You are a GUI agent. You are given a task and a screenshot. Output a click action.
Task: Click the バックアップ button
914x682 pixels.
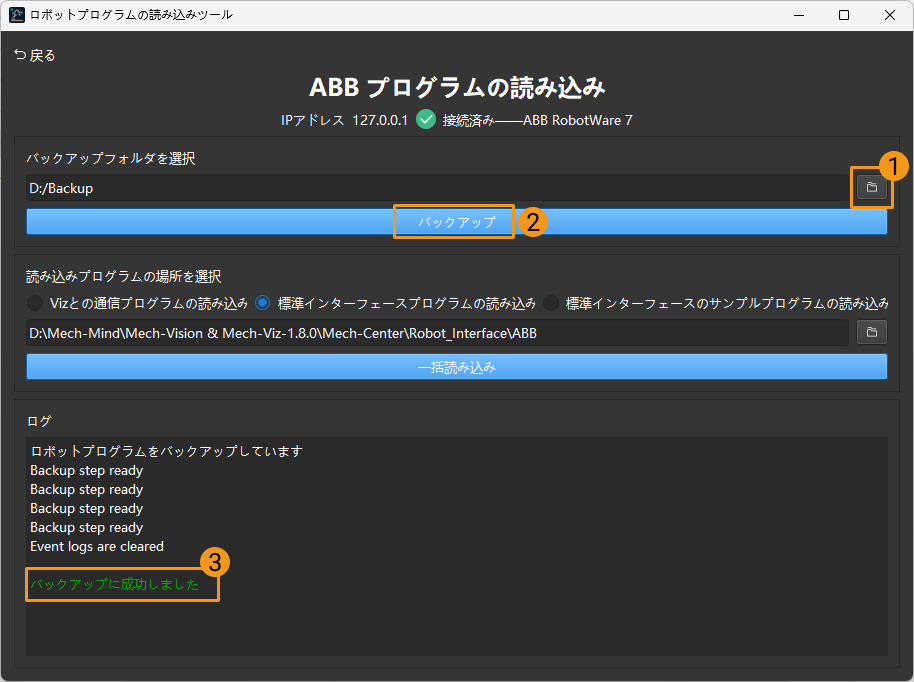[457, 222]
